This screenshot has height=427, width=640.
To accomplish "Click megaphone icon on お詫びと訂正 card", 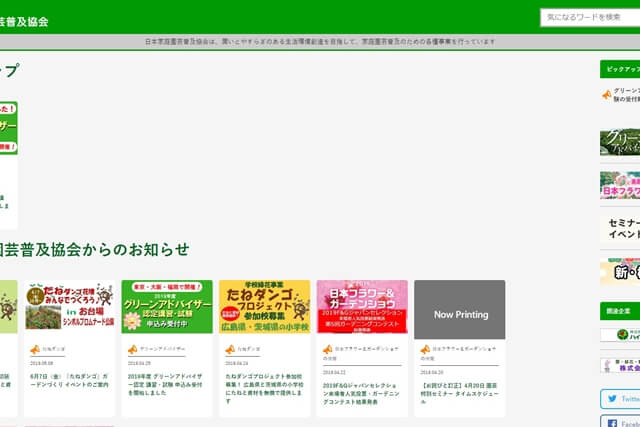I will tap(425, 349).
